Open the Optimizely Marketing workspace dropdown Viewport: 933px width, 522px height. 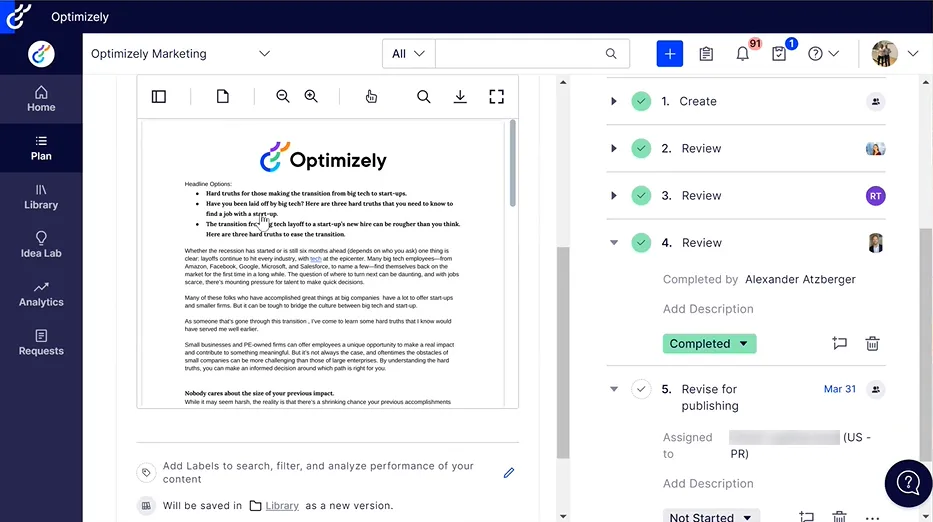click(180, 54)
